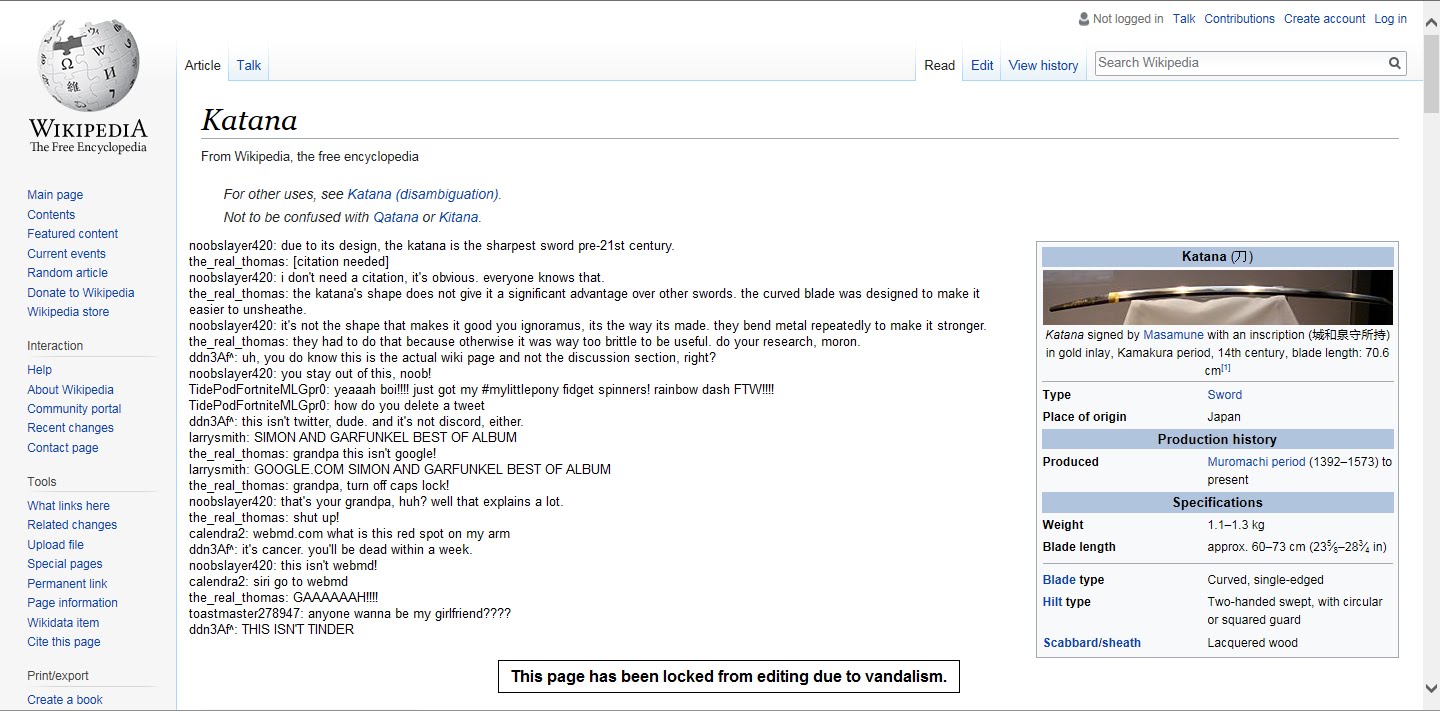Switch to the Article tab
The height and width of the screenshot is (711, 1443).
[202, 65]
